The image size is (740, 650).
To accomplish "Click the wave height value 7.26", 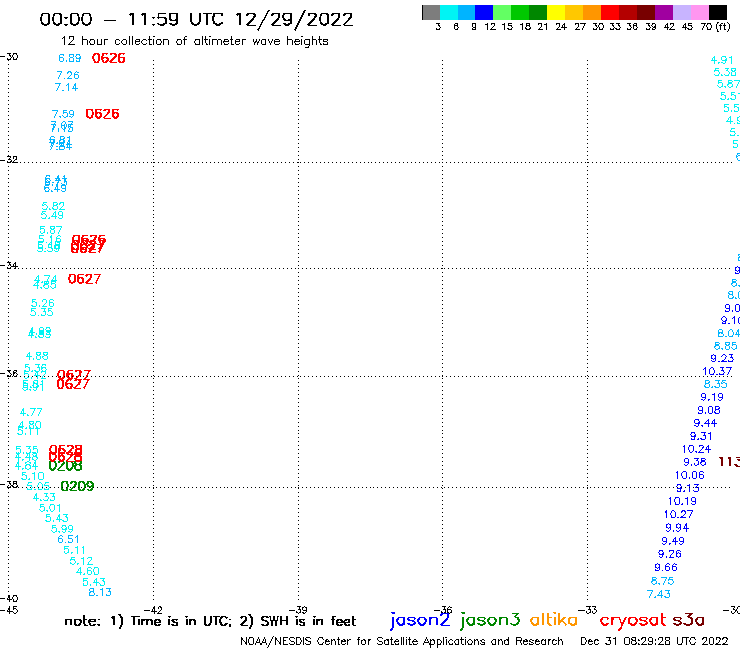I will [x=68, y=75].
